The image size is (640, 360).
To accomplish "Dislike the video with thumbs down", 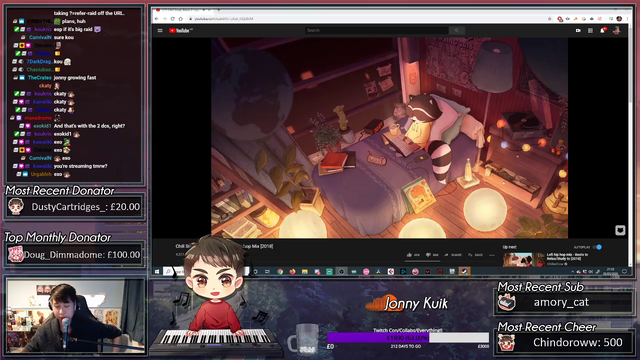I will tap(432, 255).
